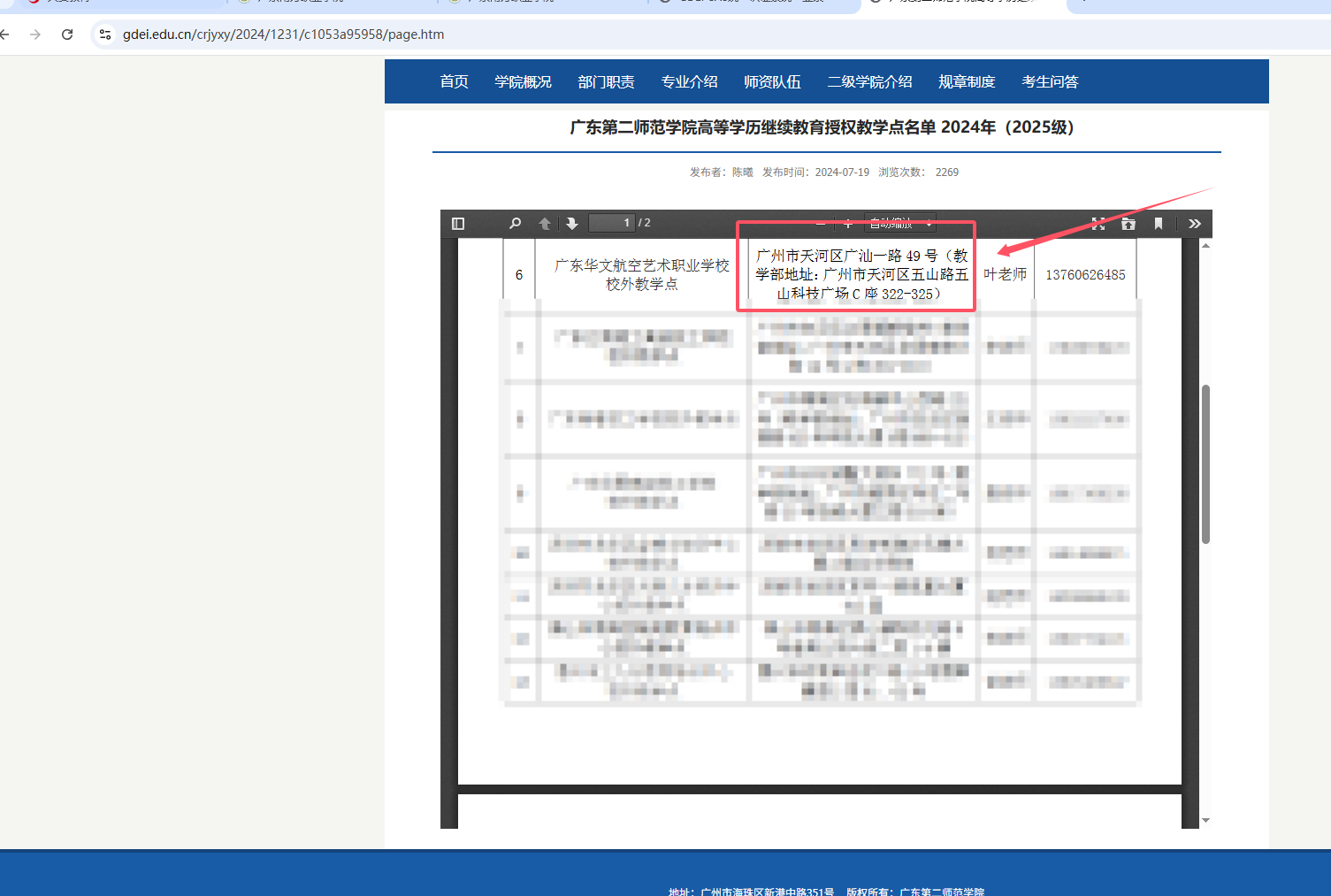1331x896 pixels.
Task: Open the PDF viewer tools menu
Action: tap(1195, 224)
